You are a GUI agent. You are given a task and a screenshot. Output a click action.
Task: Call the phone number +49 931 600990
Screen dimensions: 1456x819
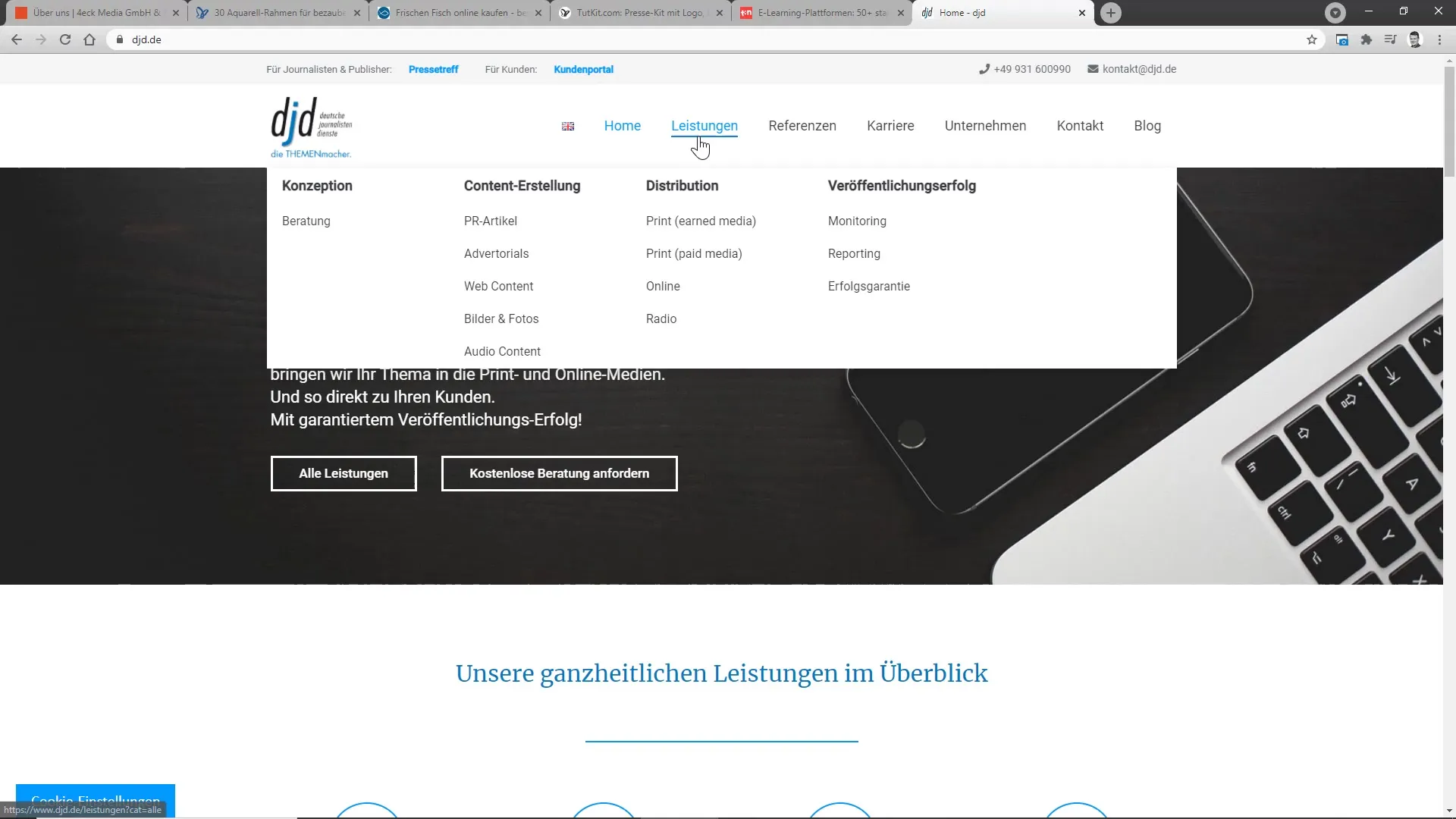tap(1025, 69)
